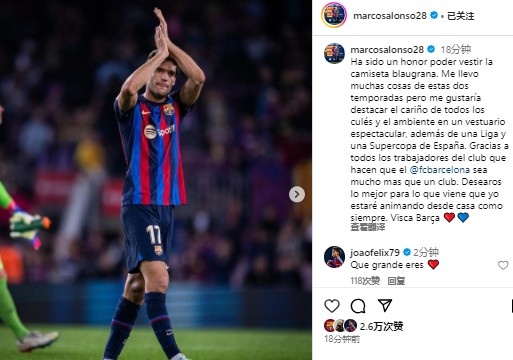The height and width of the screenshot is (360, 513).
Task: Open joaofelix79 username link
Action: (375, 253)
